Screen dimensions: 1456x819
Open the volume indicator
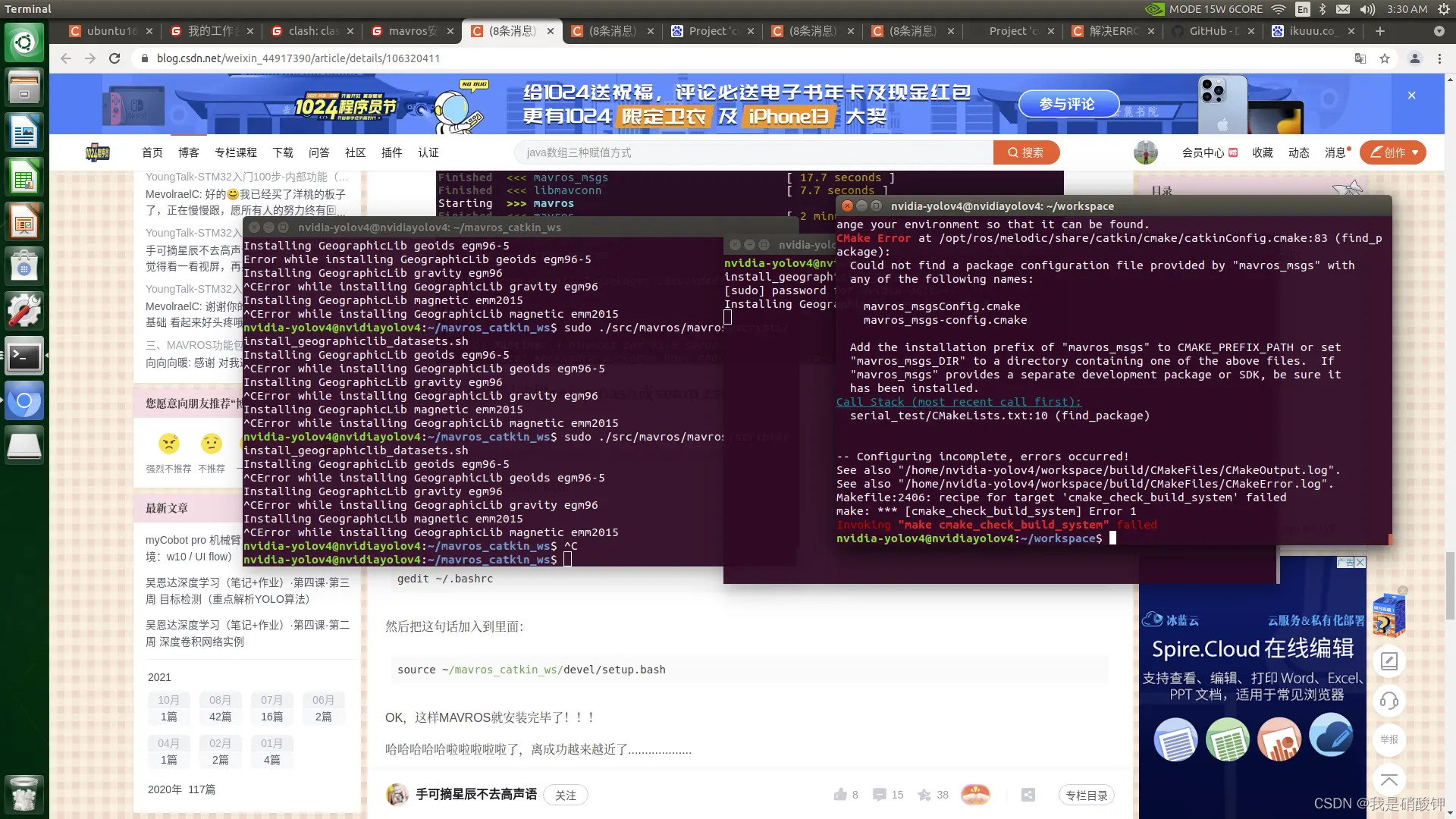1367,9
